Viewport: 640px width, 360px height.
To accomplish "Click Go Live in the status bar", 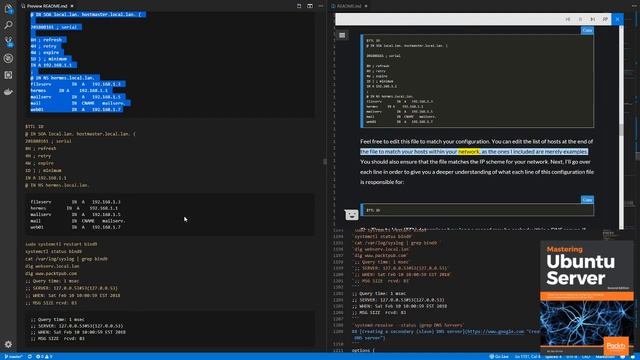I will pyautogui.click(x=499, y=356).
